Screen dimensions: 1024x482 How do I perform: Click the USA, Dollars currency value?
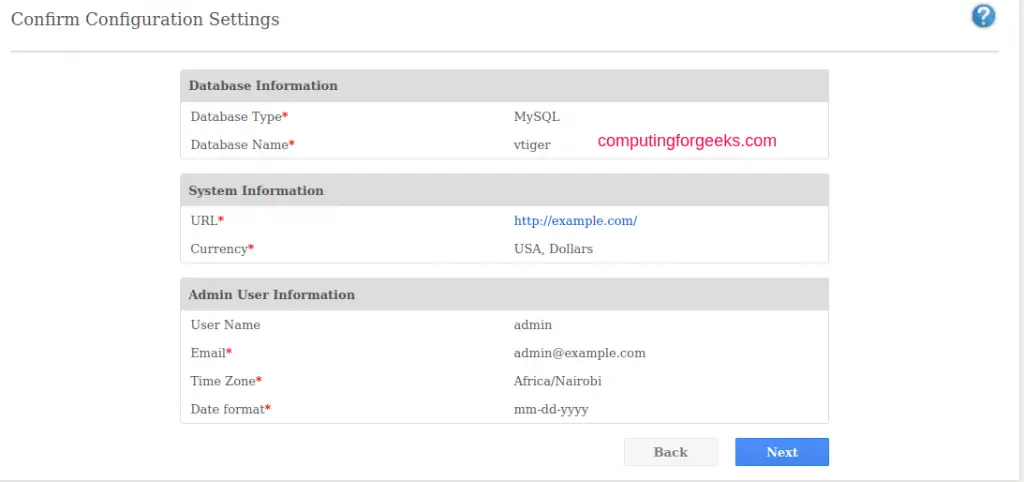click(553, 249)
